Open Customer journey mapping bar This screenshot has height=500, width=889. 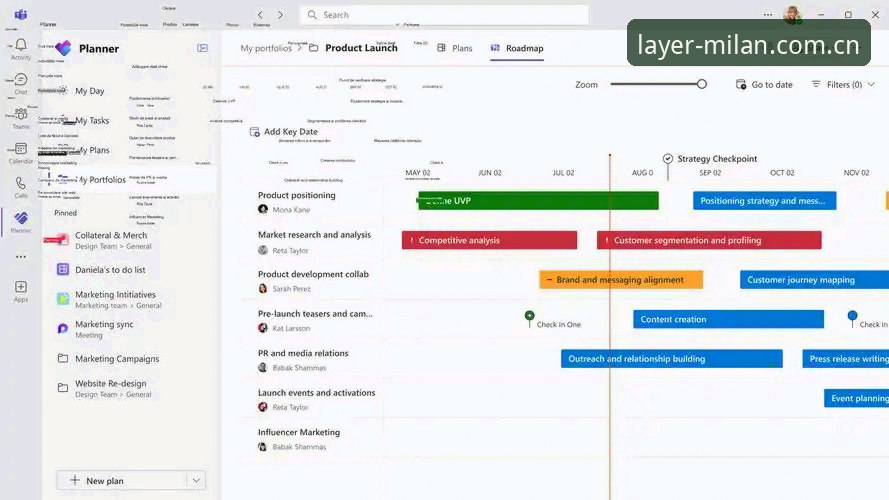(814, 279)
